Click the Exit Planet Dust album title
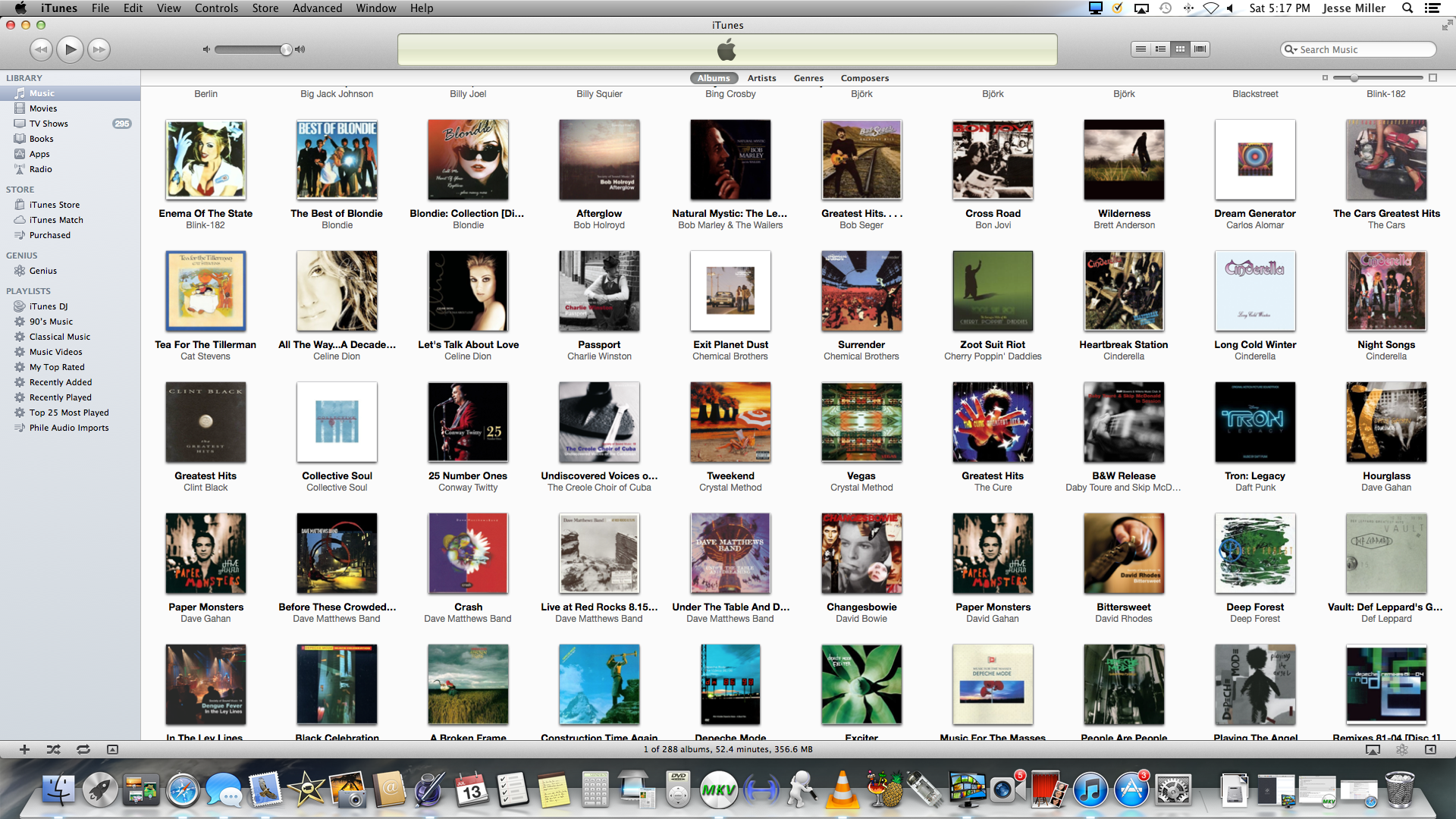 (730, 345)
